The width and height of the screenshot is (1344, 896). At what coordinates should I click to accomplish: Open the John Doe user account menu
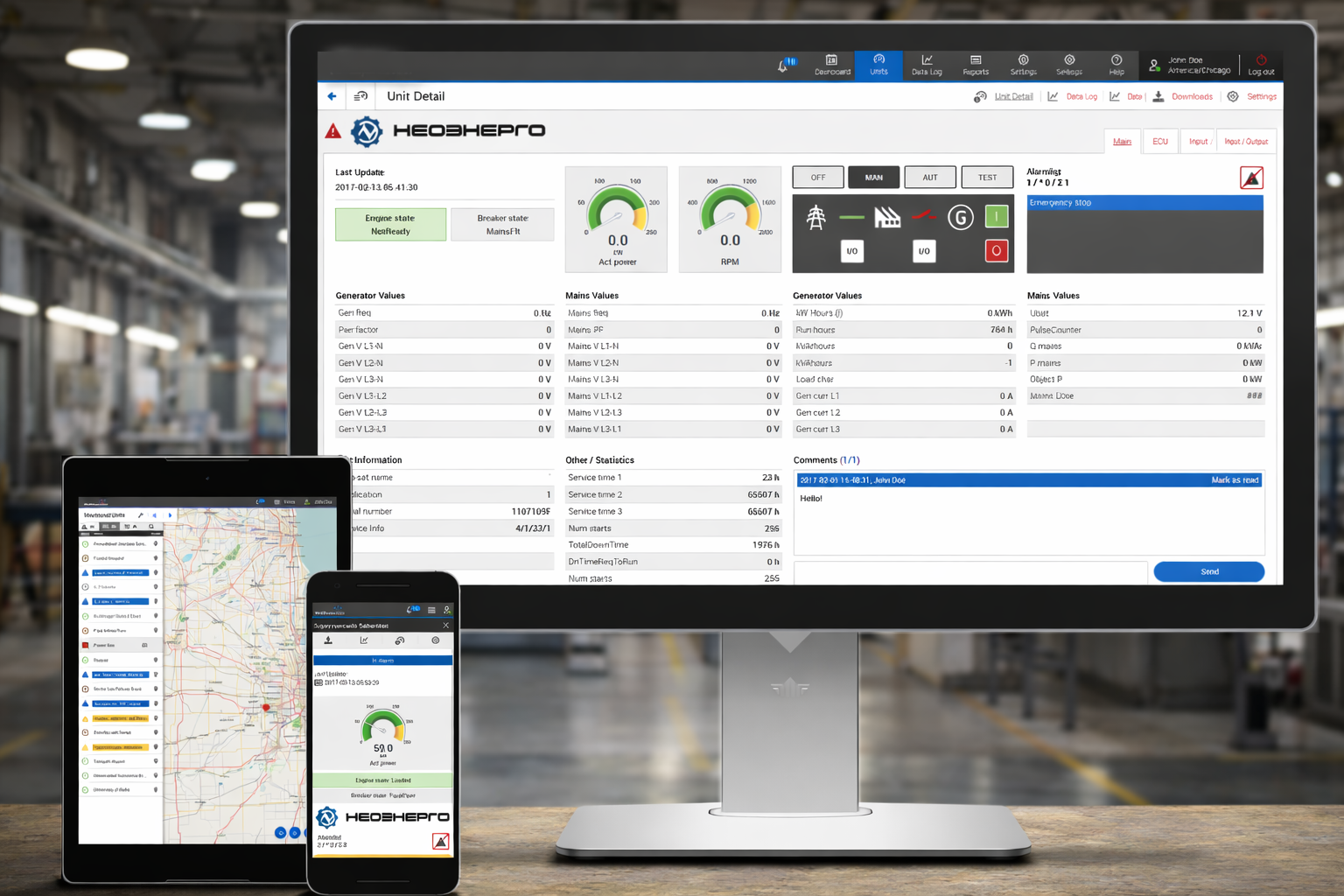[x=1192, y=66]
